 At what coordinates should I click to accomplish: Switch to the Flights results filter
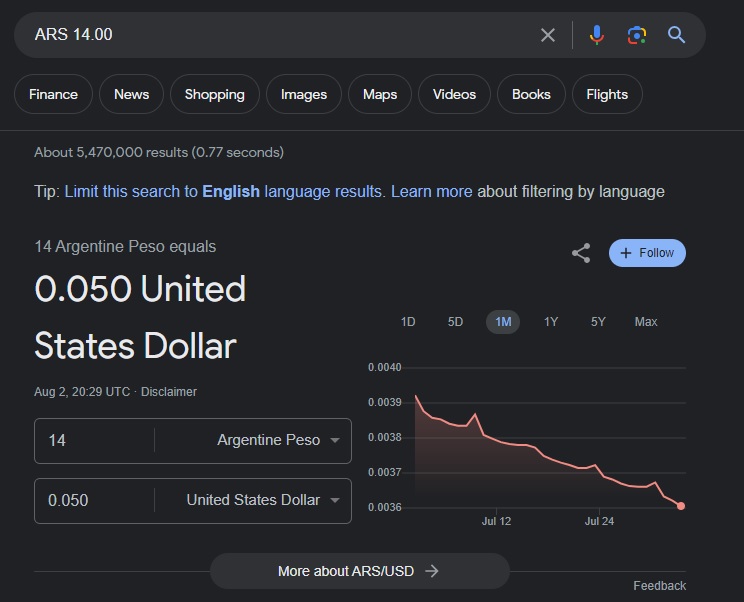(607, 94)
